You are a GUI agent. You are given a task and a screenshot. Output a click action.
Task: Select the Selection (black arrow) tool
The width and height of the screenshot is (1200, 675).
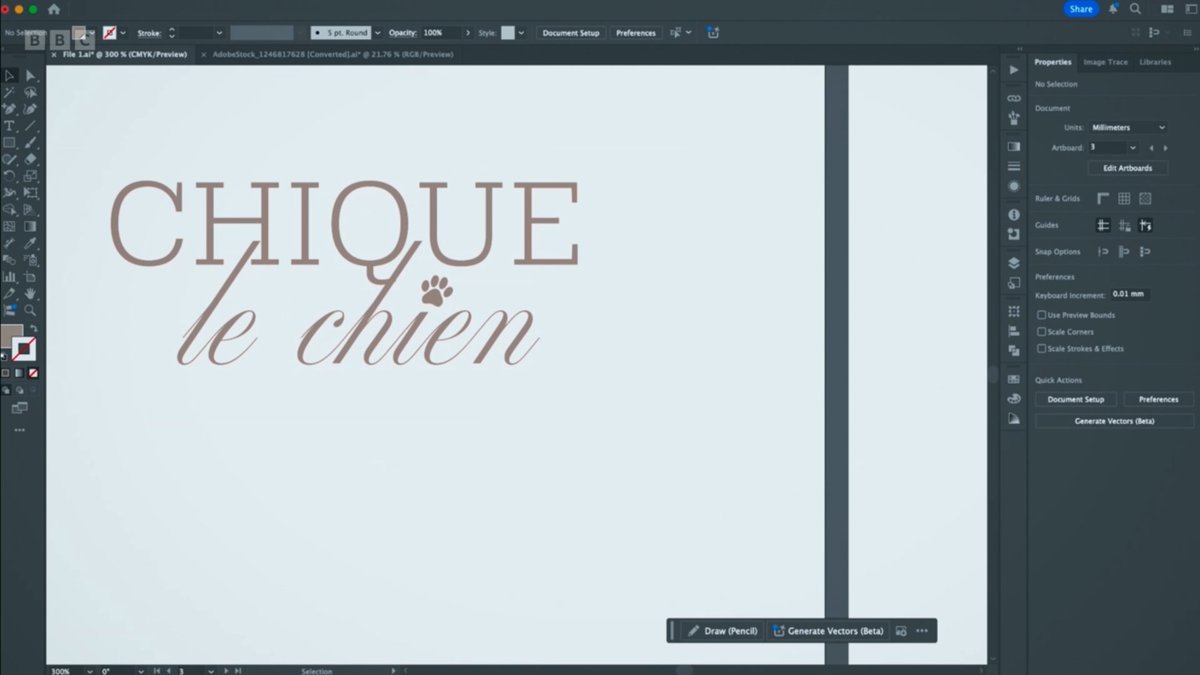tap(10, 75)
